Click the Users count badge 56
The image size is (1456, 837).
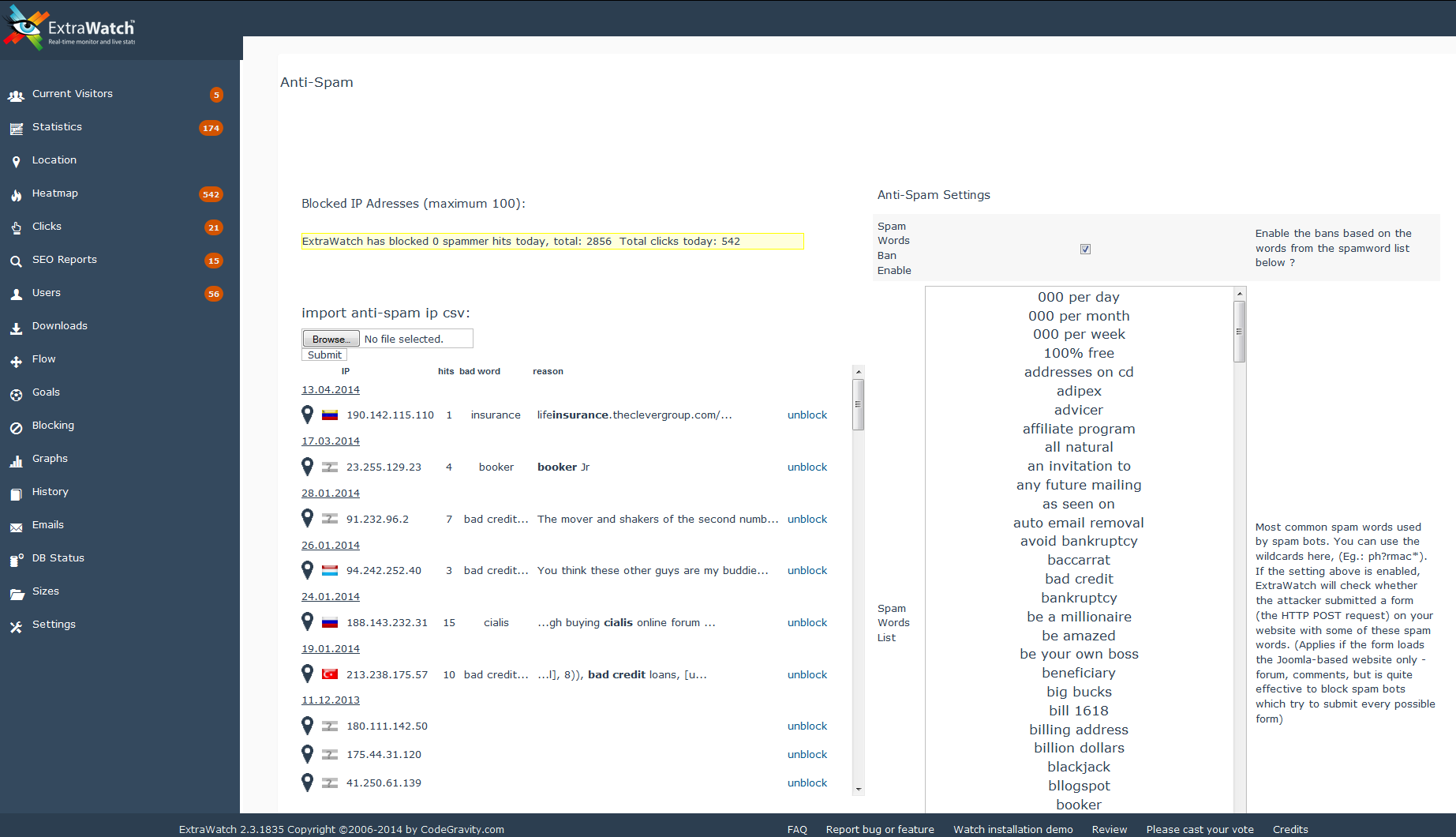point(213,294)
